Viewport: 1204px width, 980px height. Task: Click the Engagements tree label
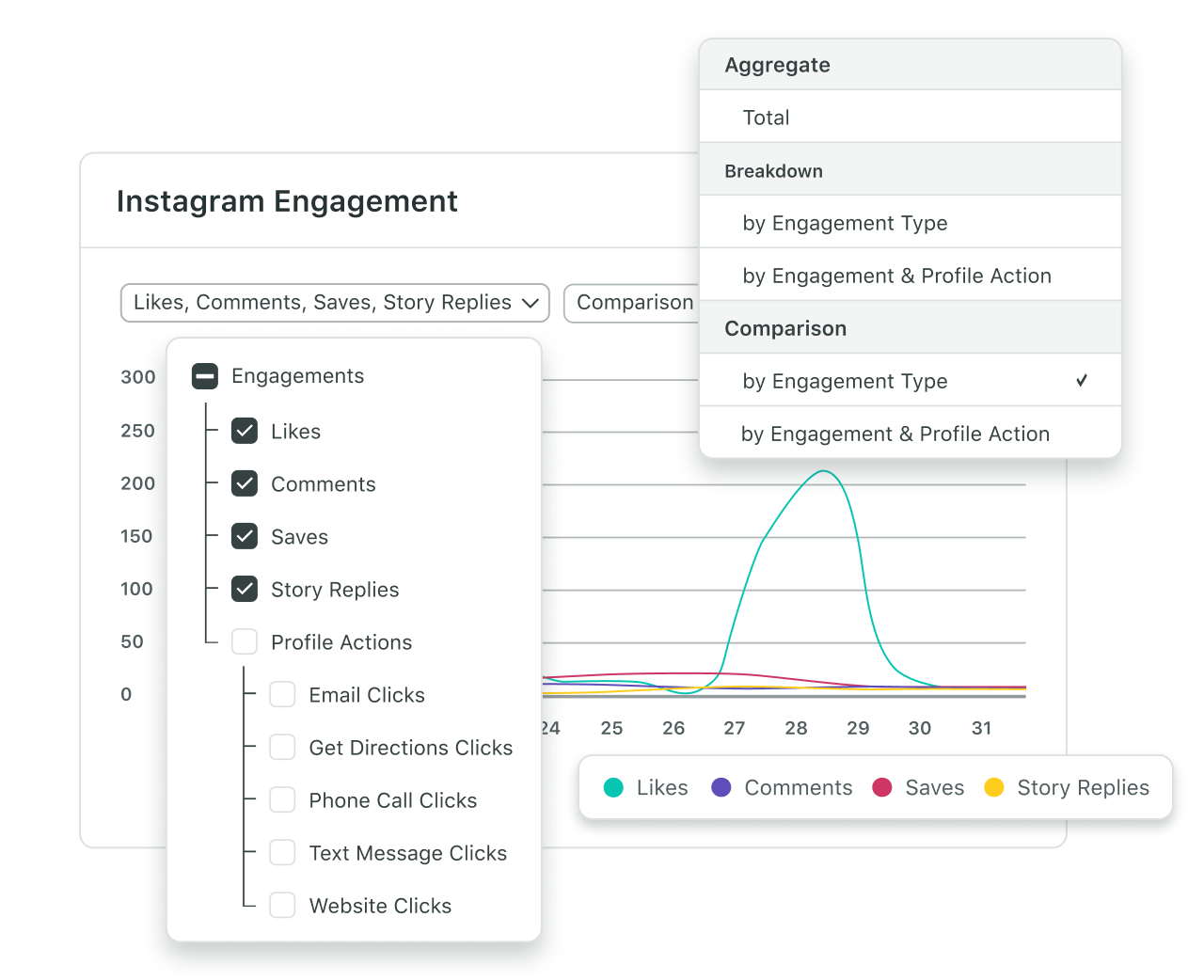[298, 376]
